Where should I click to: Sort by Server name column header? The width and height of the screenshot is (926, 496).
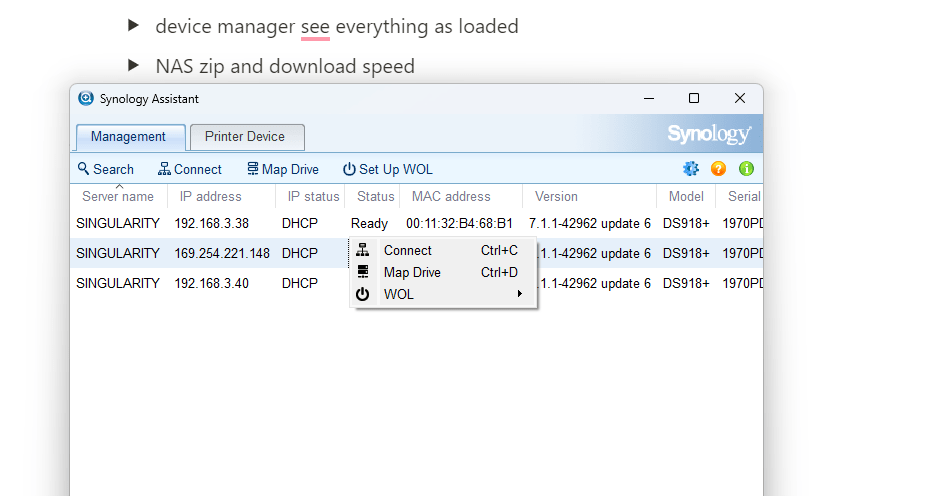point(118,197)
